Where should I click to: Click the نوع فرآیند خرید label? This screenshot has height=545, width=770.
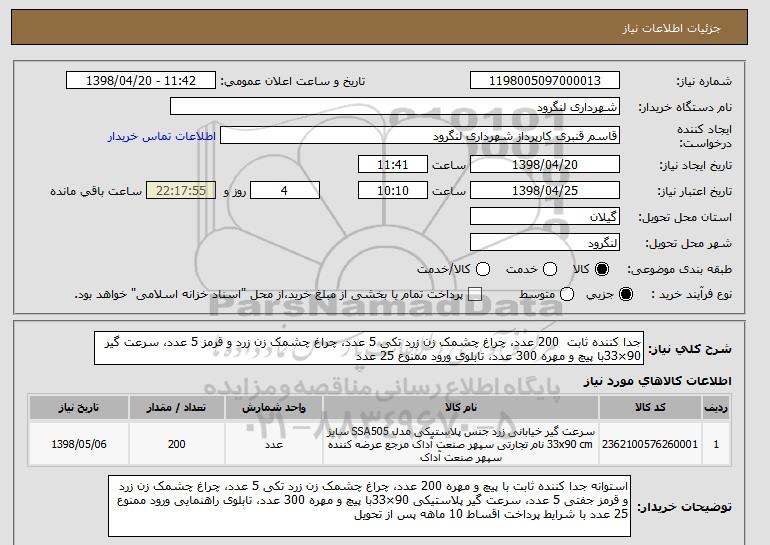pyautogui.click(x=691, y=294)
